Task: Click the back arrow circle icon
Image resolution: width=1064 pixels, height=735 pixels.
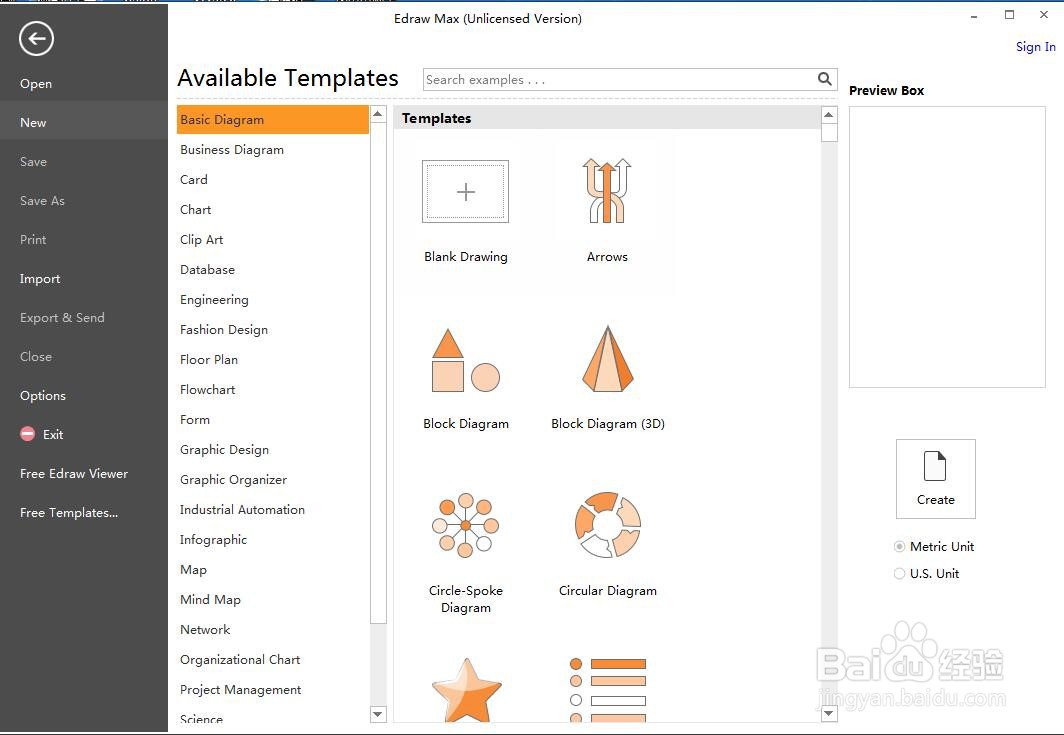Action: [x=36, y=39]
